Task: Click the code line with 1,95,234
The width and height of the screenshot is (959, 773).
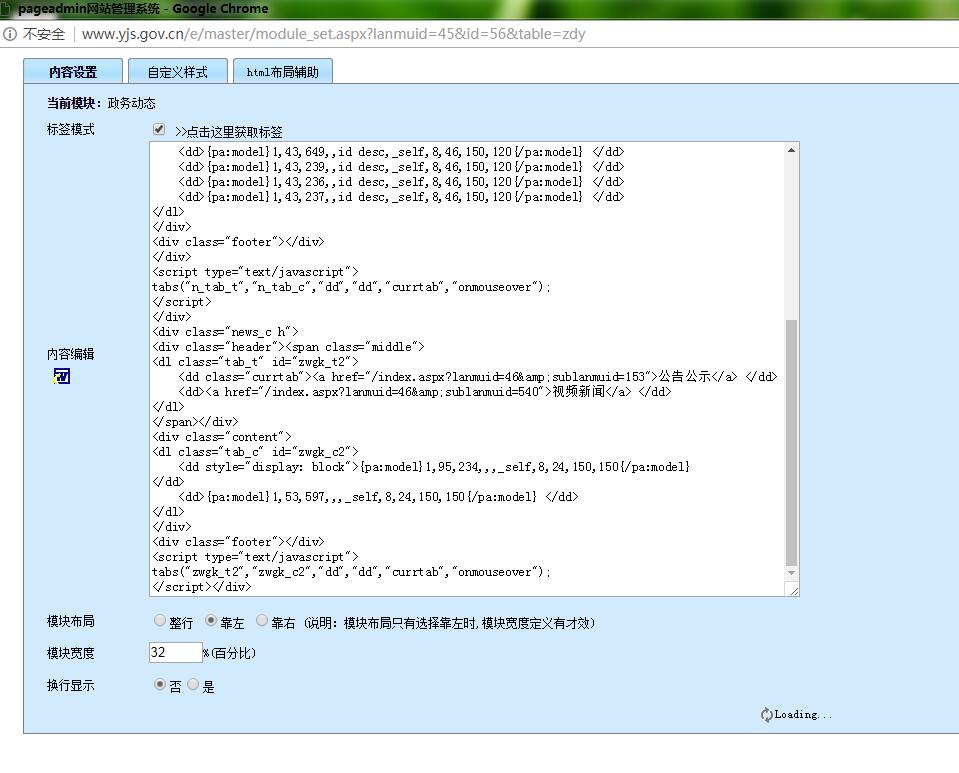Action: 434,467
